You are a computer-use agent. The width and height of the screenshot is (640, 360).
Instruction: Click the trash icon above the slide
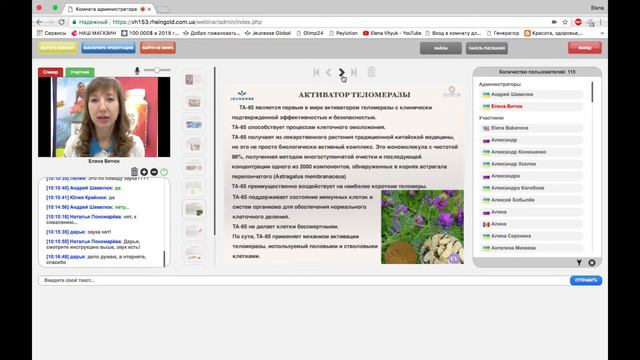371,72
